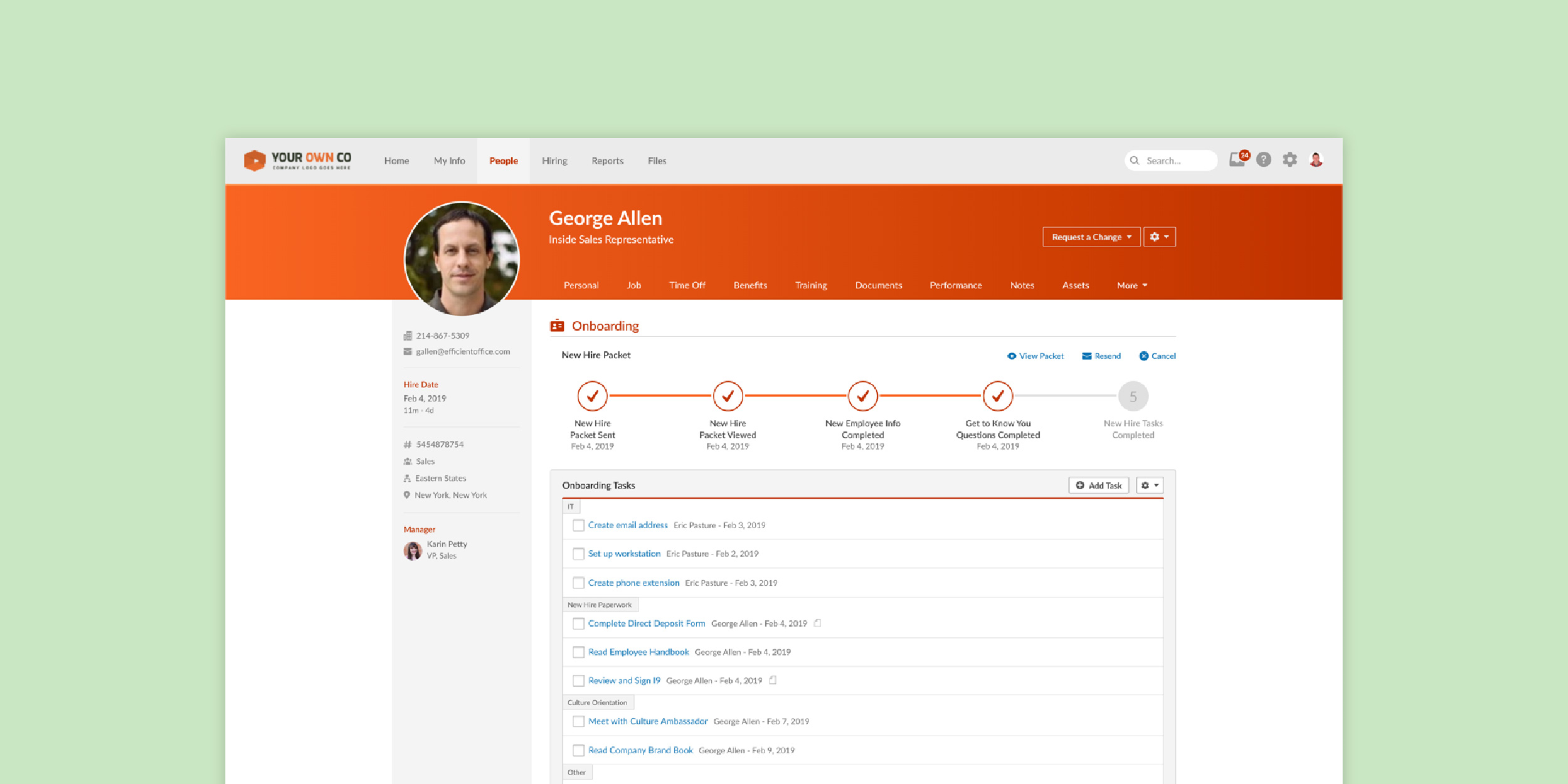Click step 5 on the onboarding progress tracker

(1133, 396)
